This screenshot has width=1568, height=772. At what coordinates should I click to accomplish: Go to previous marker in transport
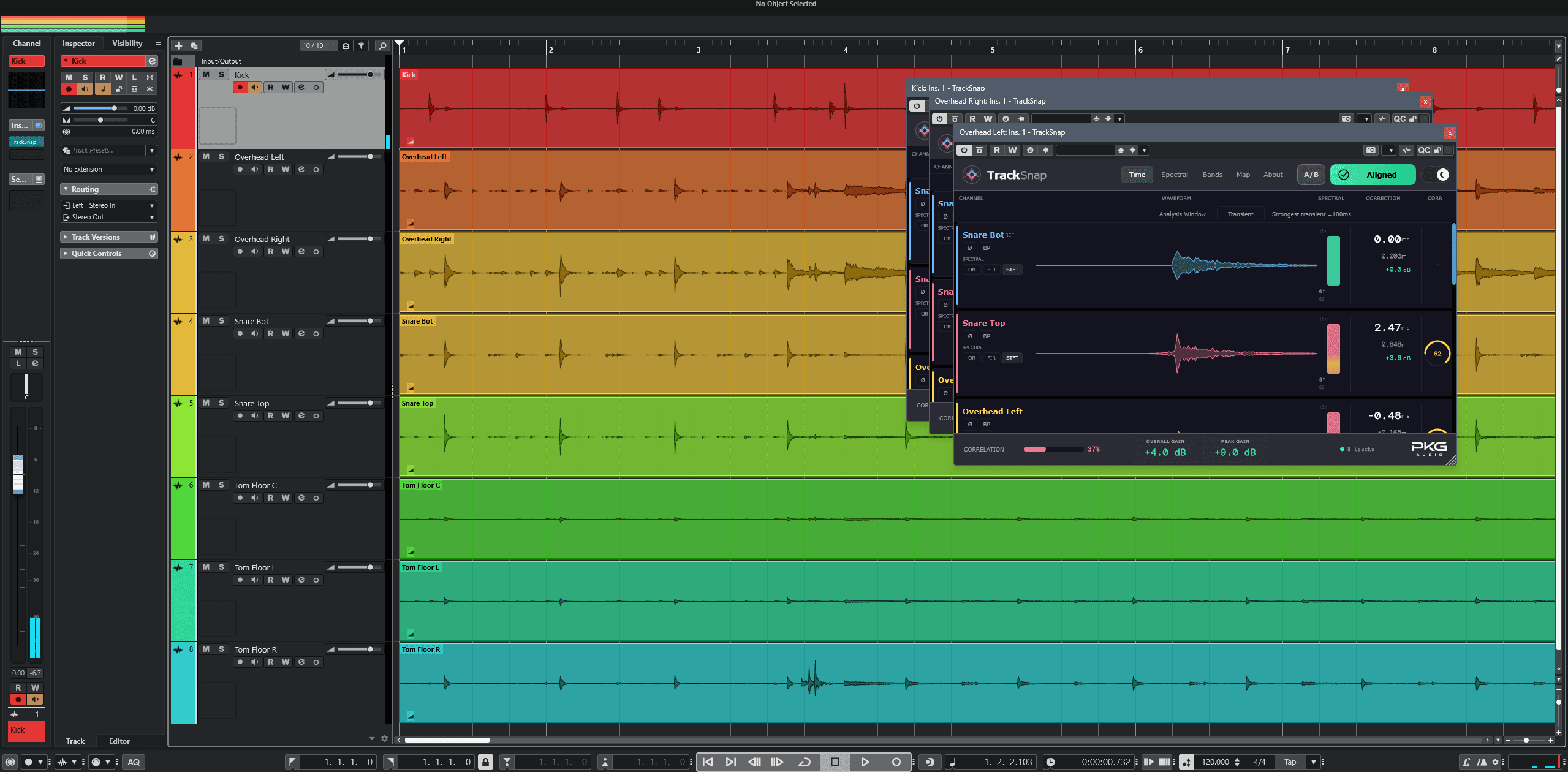pyautogui.click(x=708, y=762)
